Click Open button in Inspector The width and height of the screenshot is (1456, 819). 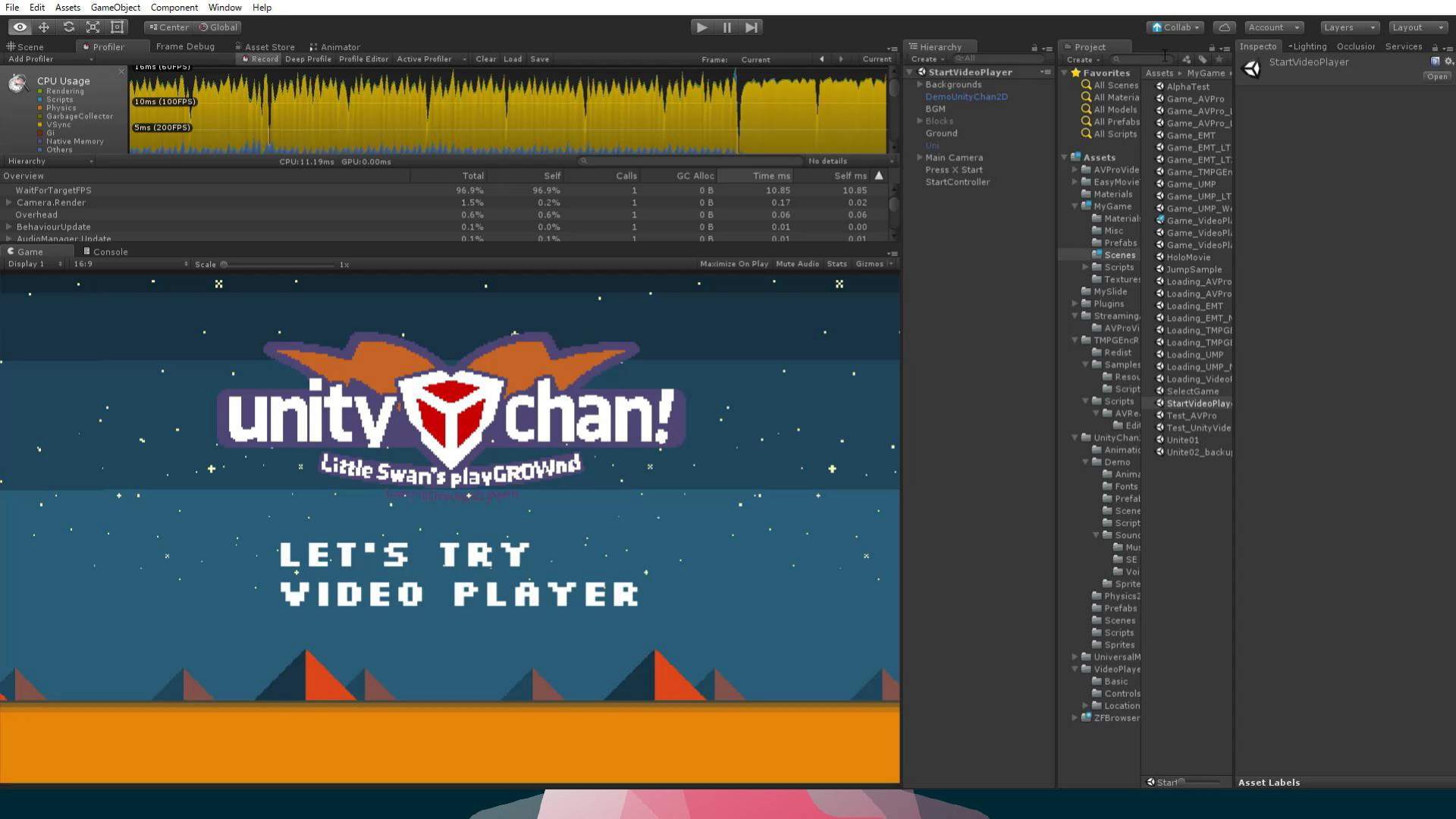(1437, 77)
